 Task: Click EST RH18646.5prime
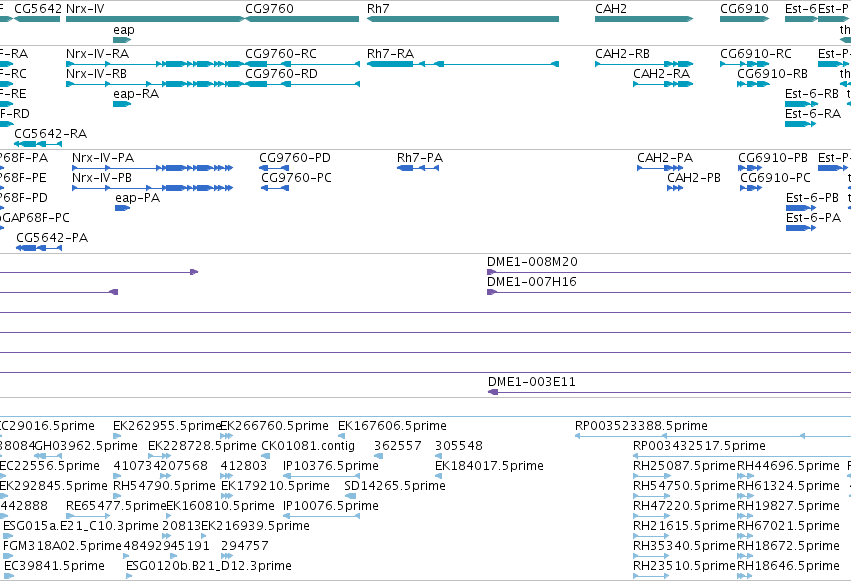pos(745,576)
